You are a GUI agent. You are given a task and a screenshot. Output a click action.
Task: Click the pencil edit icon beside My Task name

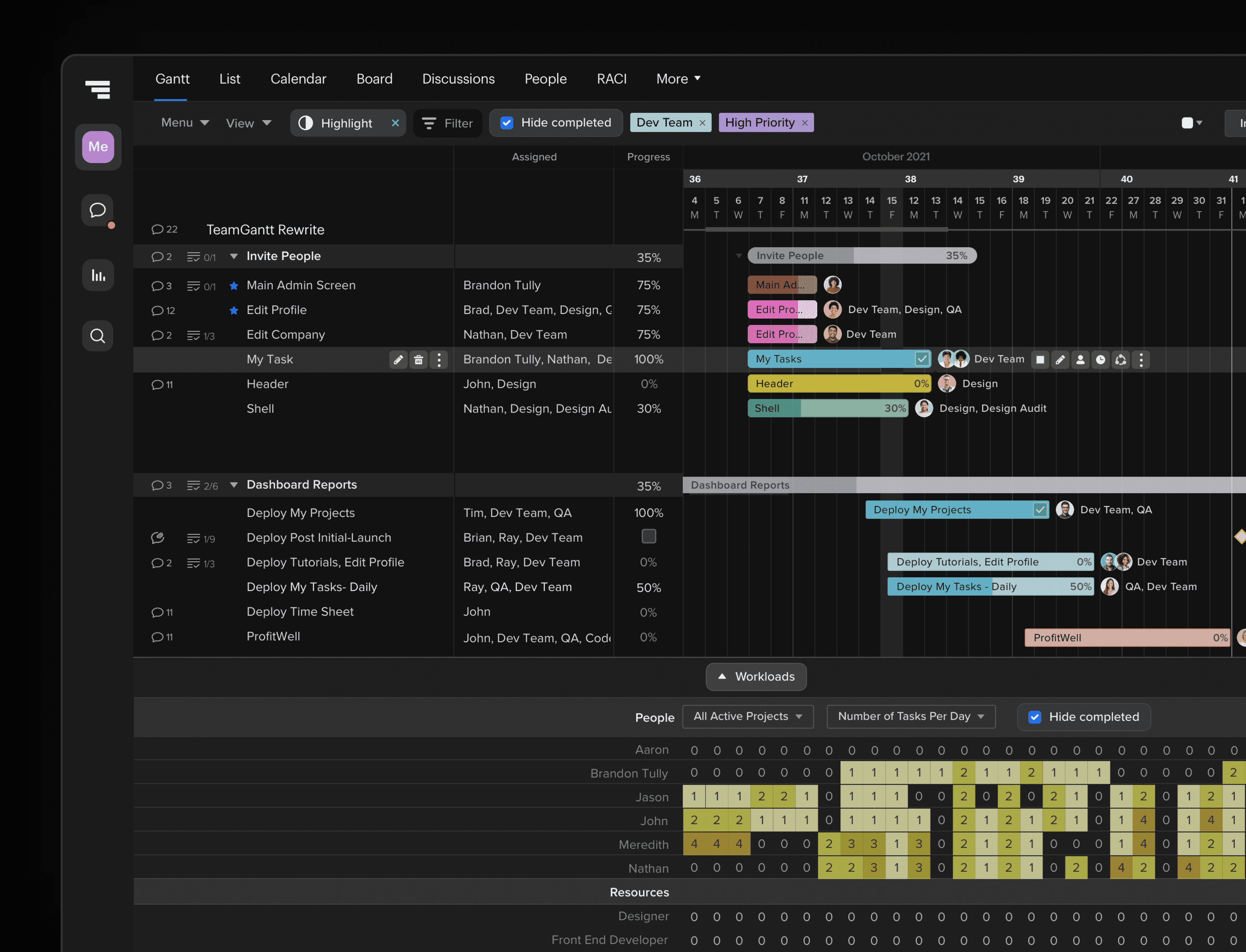(x=398, y=360)
